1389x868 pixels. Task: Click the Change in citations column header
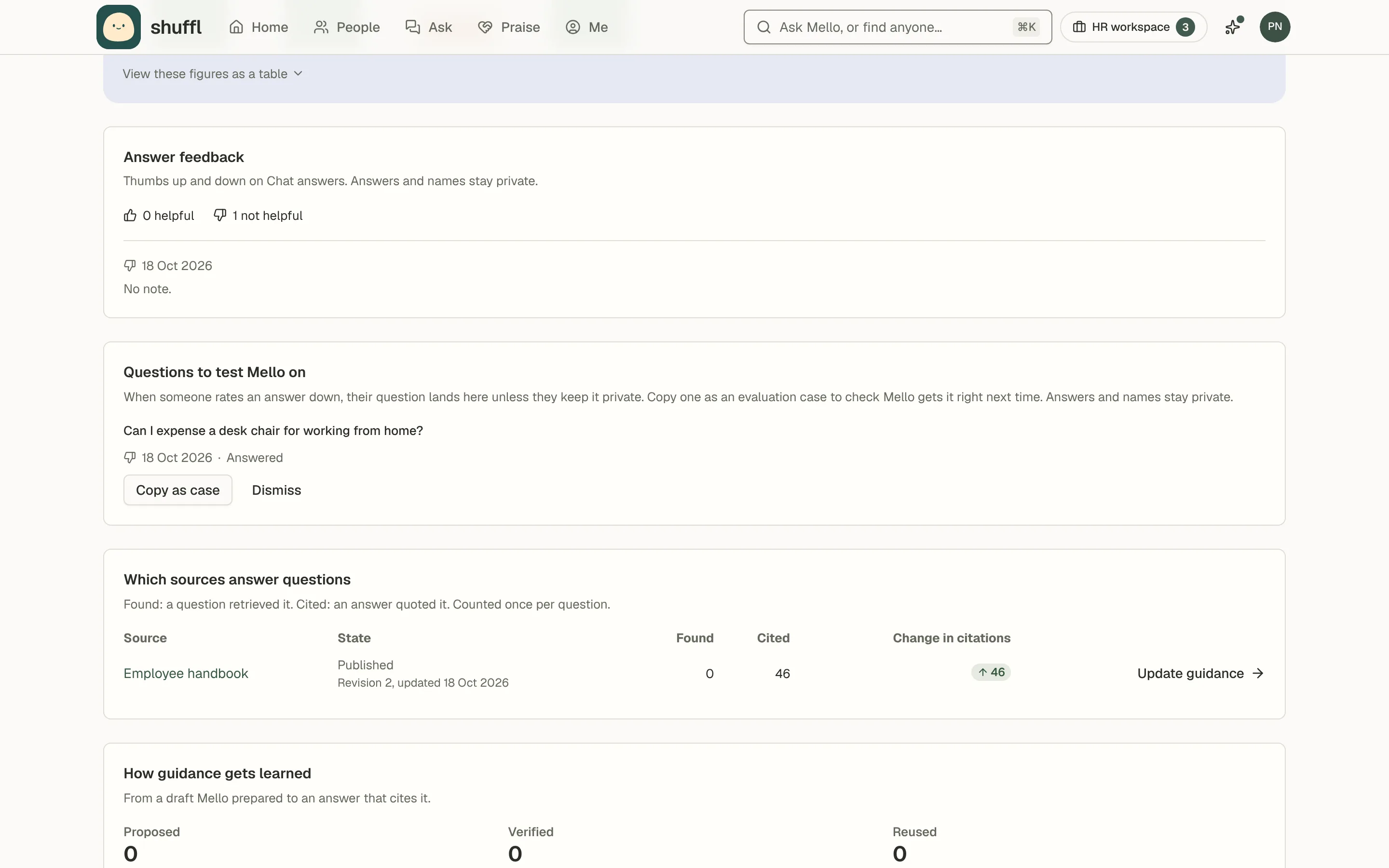pyautogui.click(x=952, y=638)
